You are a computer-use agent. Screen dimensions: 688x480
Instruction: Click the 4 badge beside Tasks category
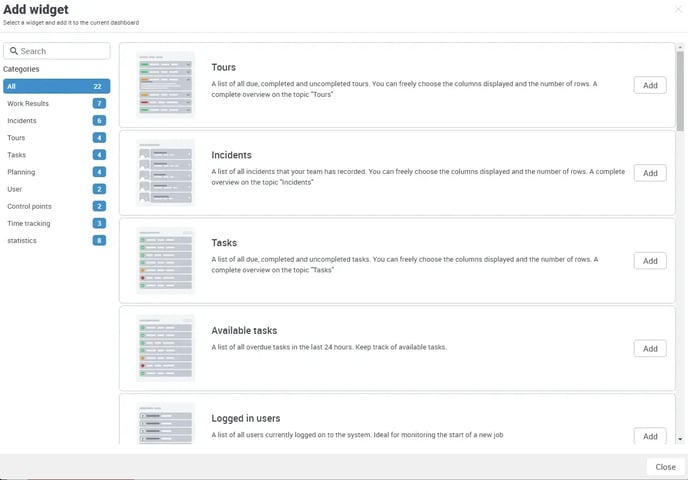[x=99, y=155]
